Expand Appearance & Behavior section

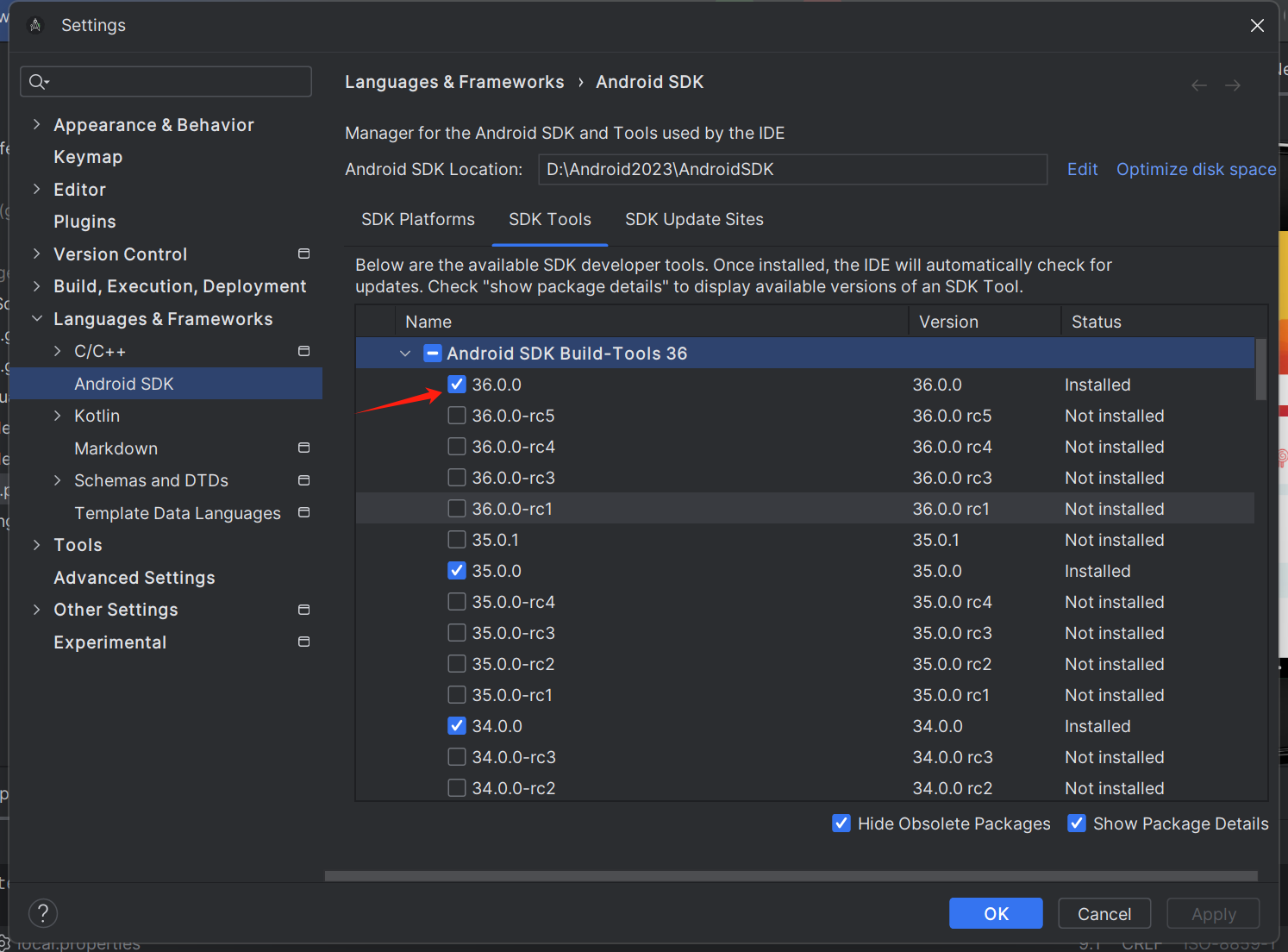36,124
